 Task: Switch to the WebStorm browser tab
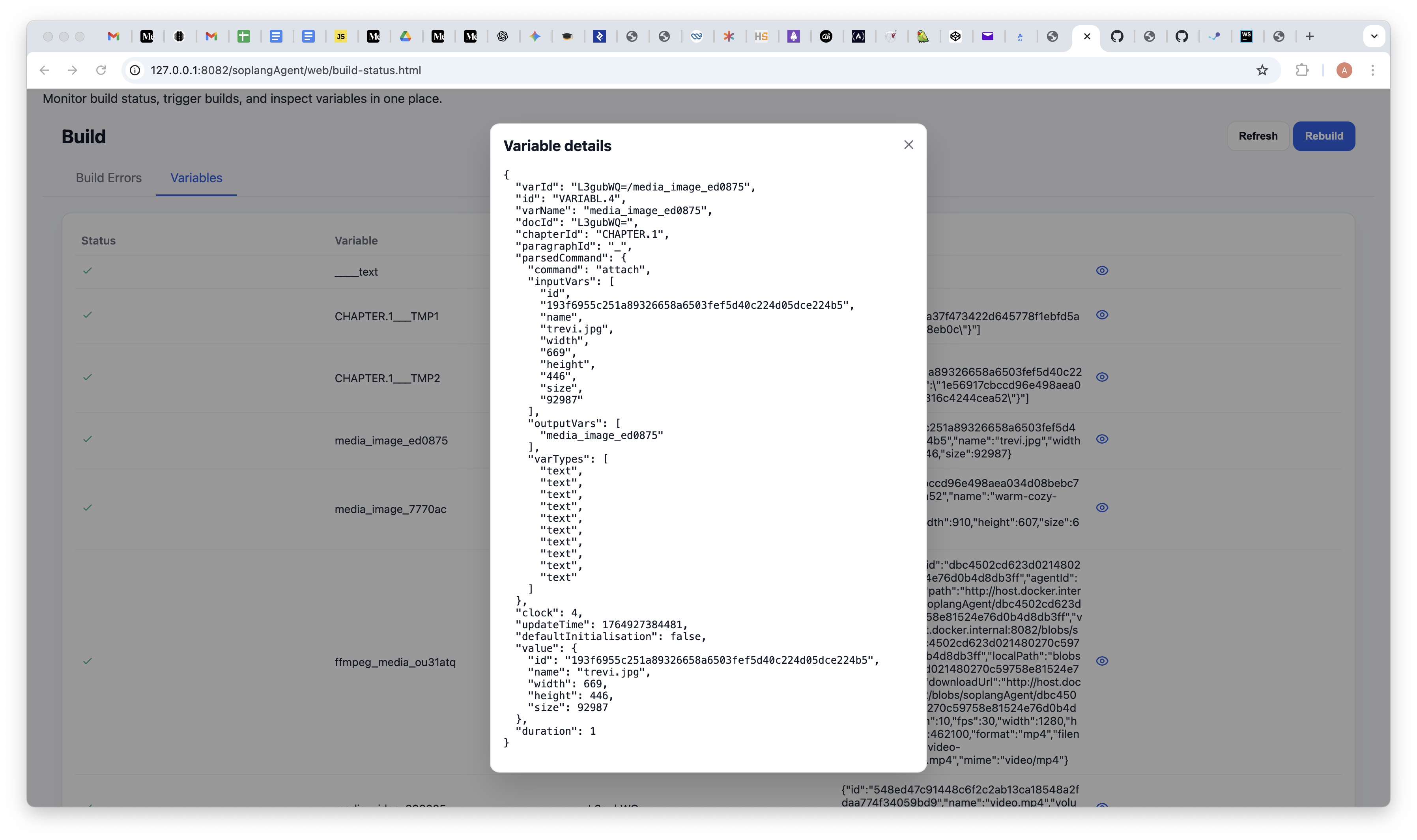click(x=1247, y=36)
